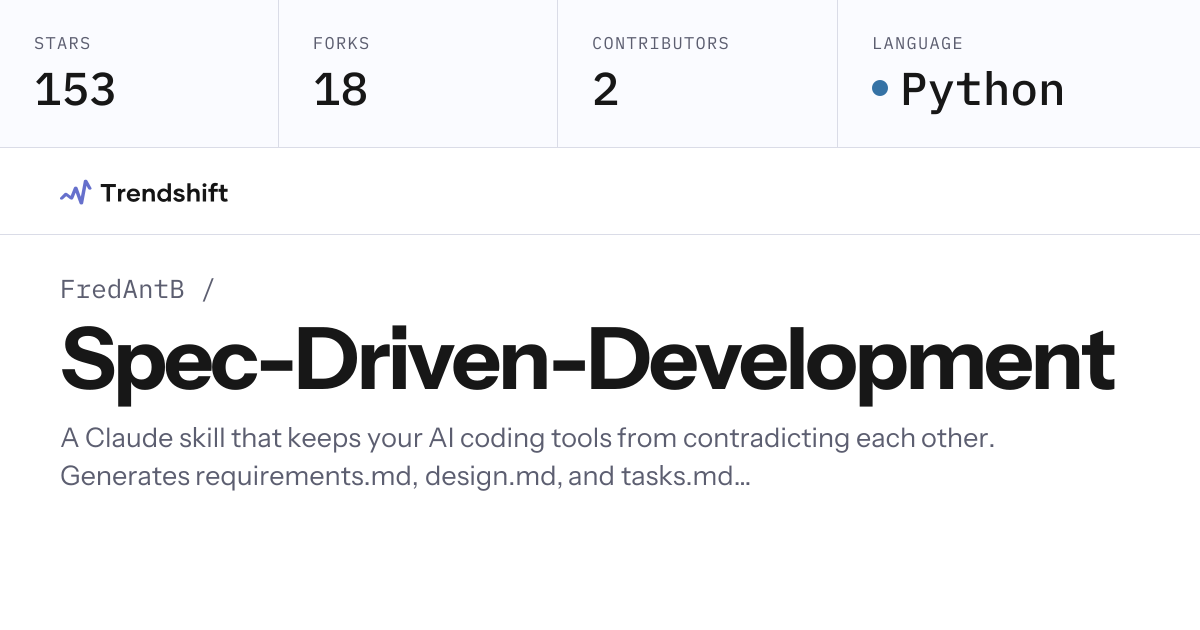Click the forks count 18
This screenshot has width=1200, height=630.
point(340,90)
